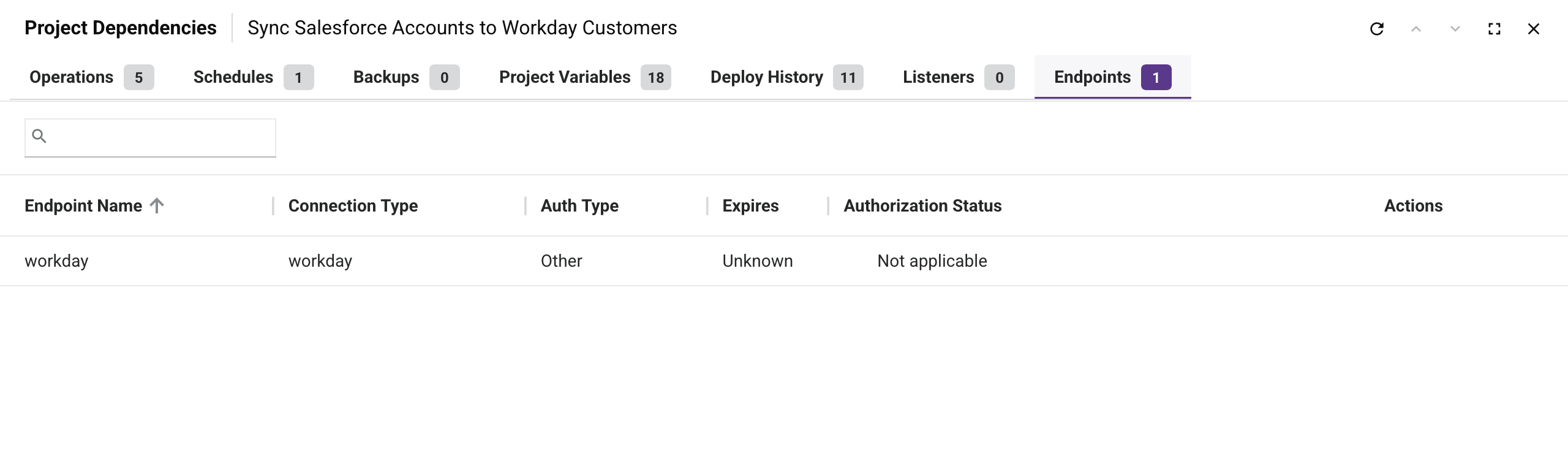Focus the endpoint search field
The height and width of the screenshot is (466, 1568).
click(x=160, y=137)
